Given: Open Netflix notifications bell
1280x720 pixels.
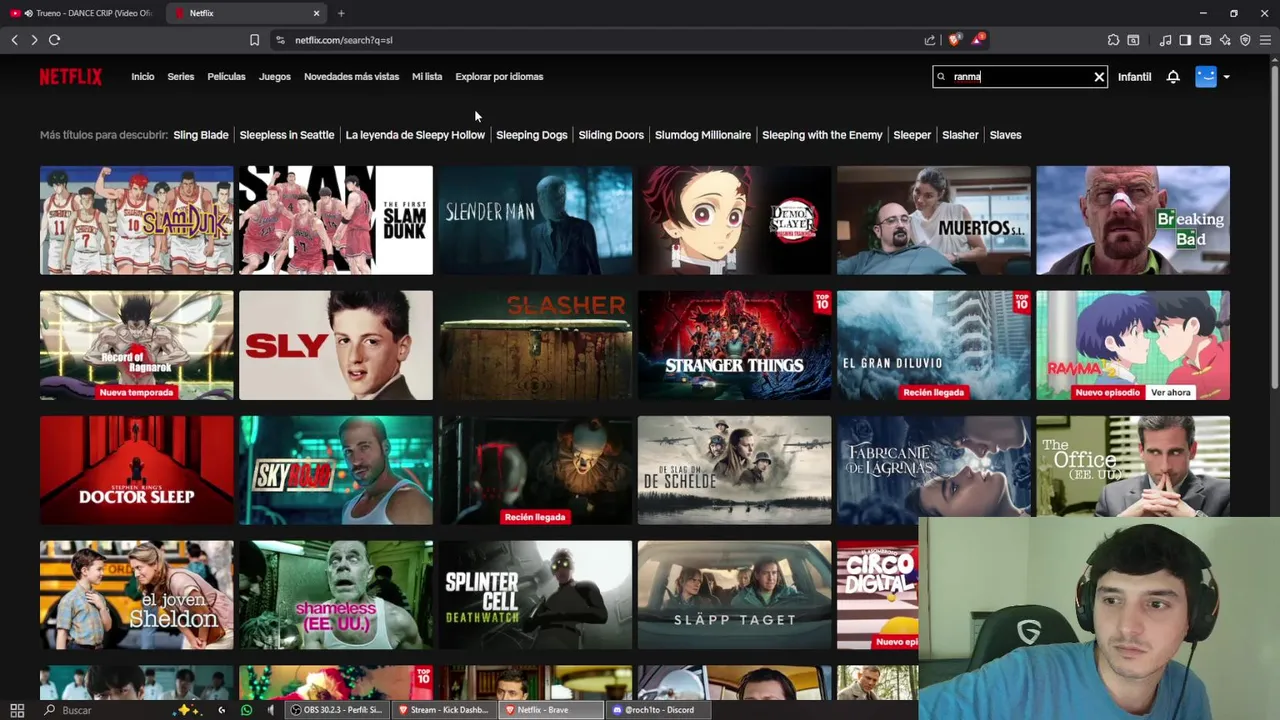Looking at the screenshot, I should tap(1173, 77).
